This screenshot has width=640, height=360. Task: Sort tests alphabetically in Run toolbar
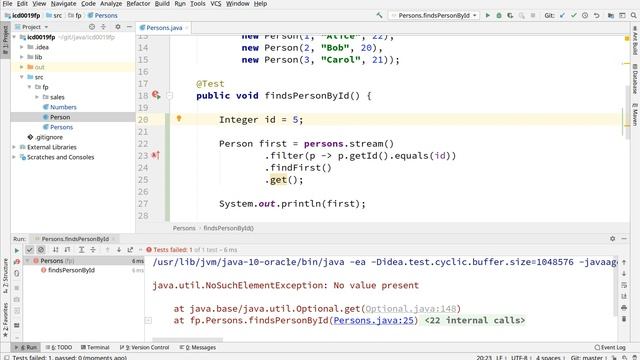click(x=56, y=249)
